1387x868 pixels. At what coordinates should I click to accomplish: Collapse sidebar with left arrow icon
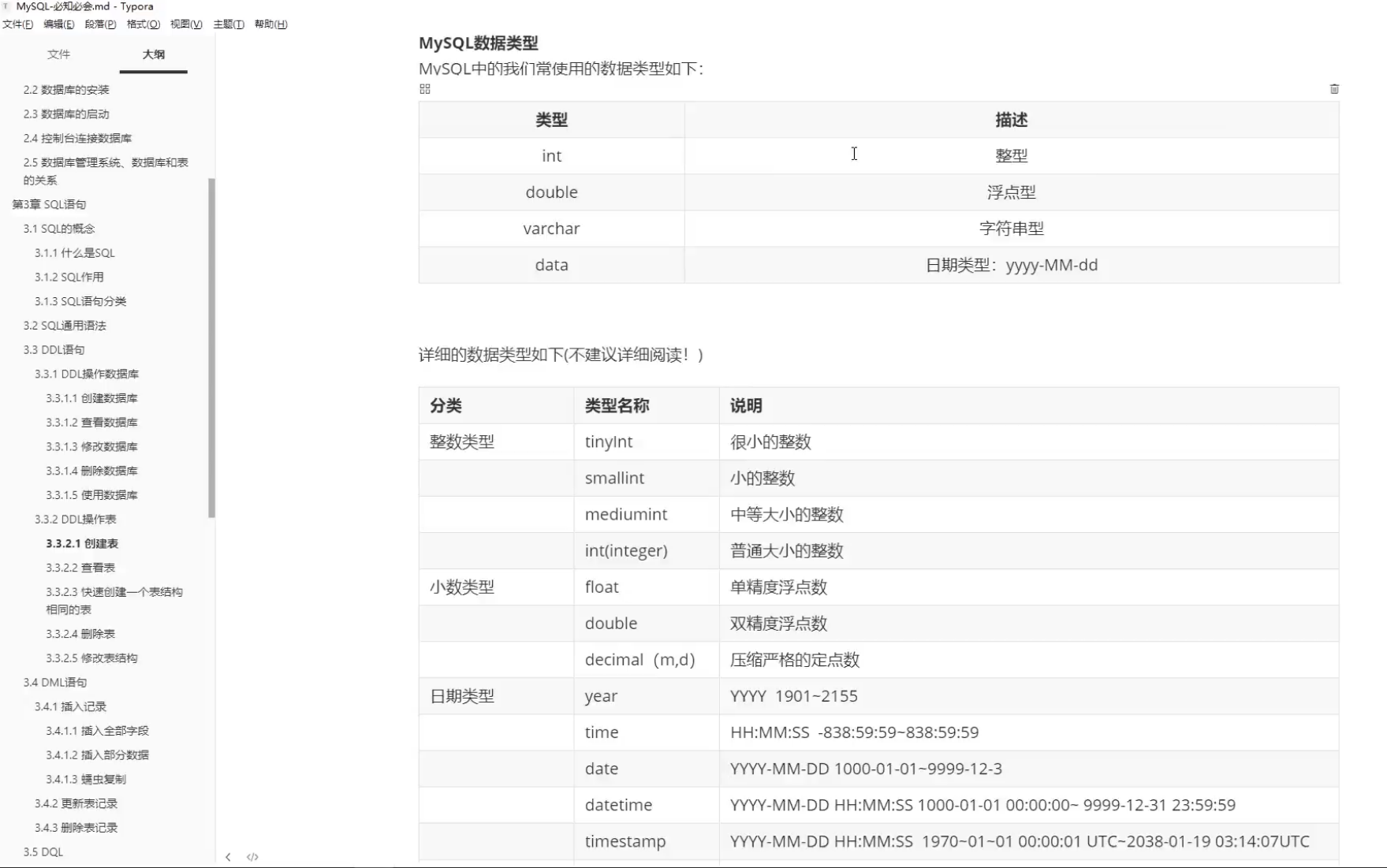click(228, 857)
